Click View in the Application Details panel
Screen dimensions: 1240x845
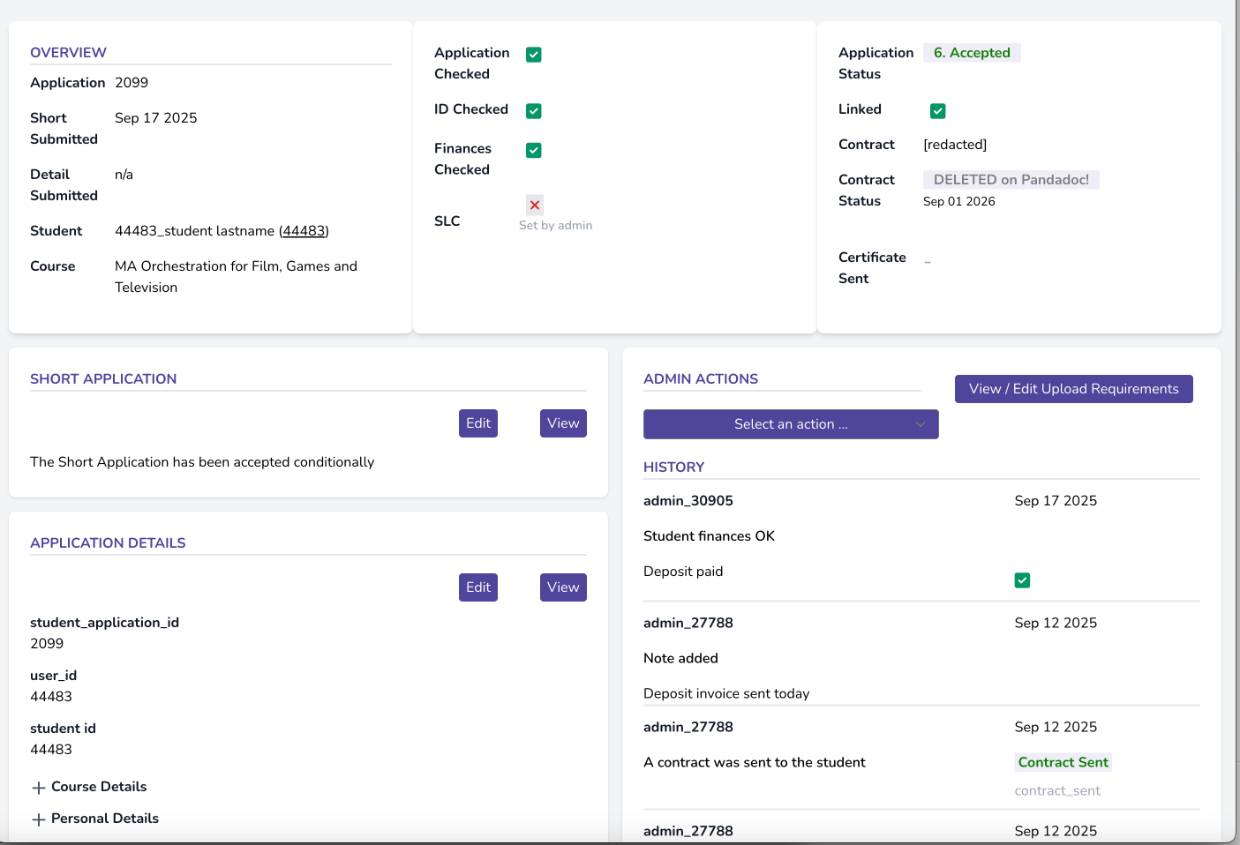(563, 587)
